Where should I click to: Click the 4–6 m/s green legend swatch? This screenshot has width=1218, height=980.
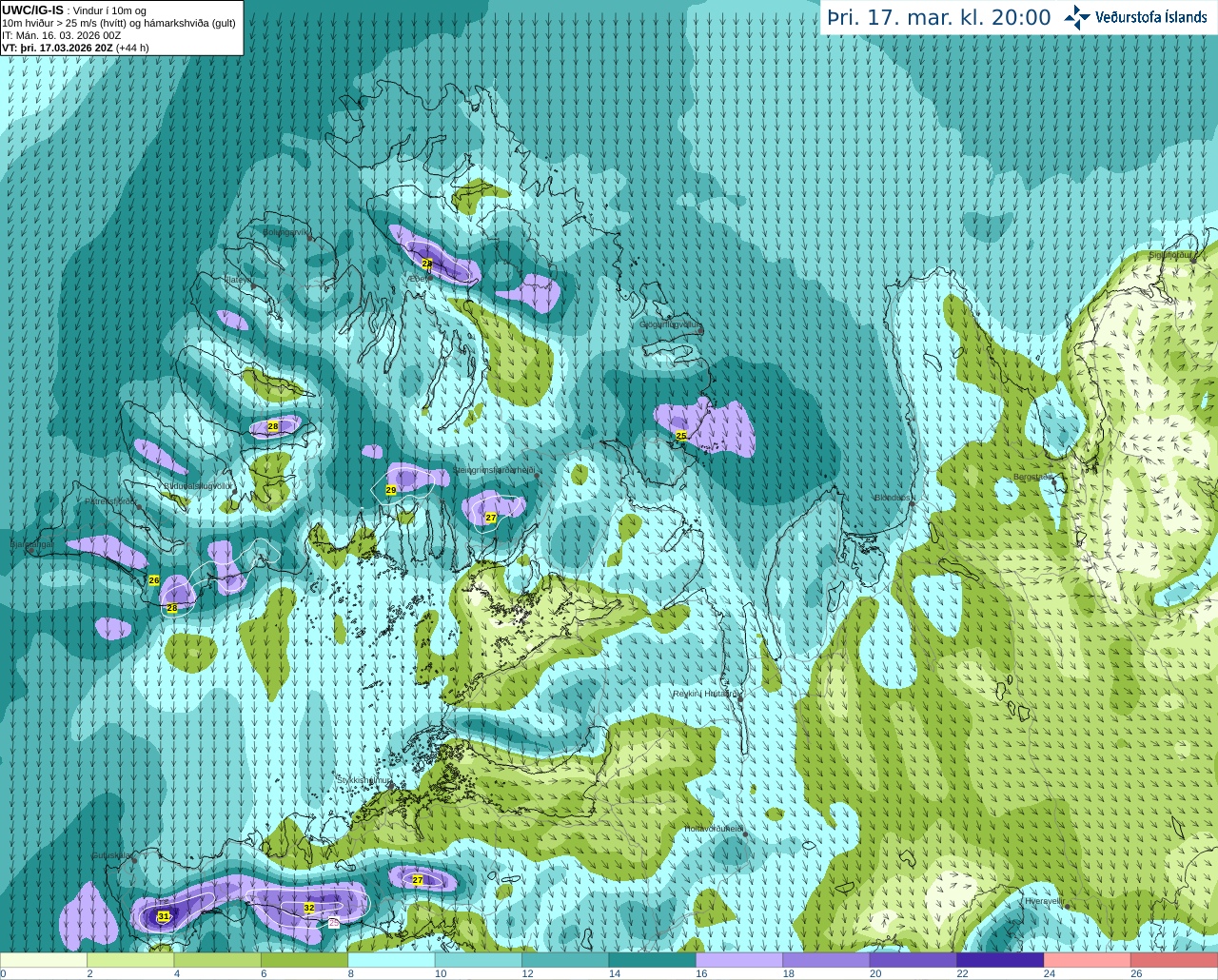[x=218, y=960]
